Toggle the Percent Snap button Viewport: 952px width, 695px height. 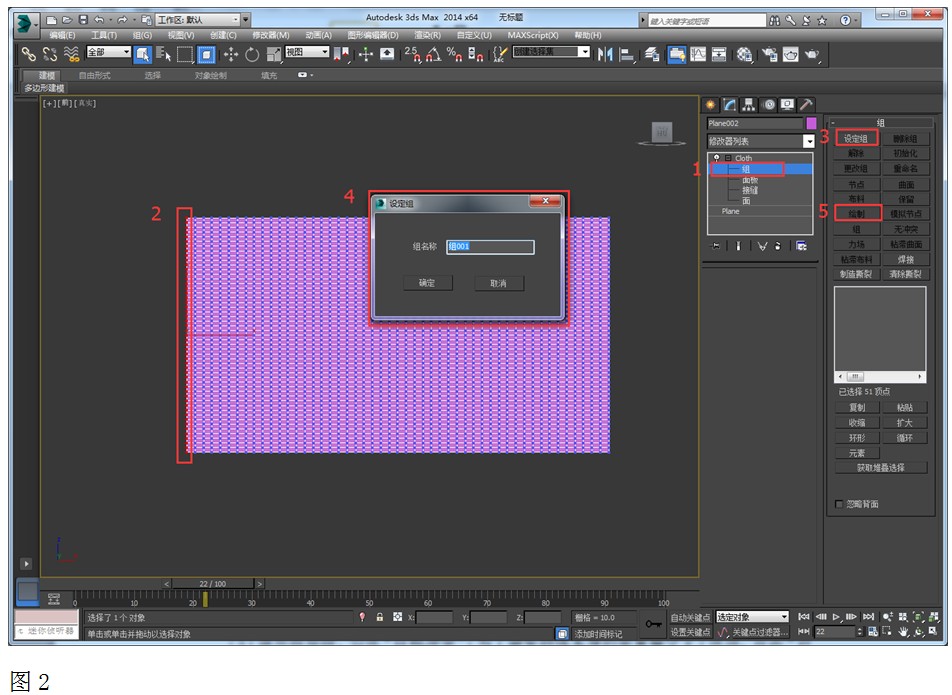(x=454, y=55)
